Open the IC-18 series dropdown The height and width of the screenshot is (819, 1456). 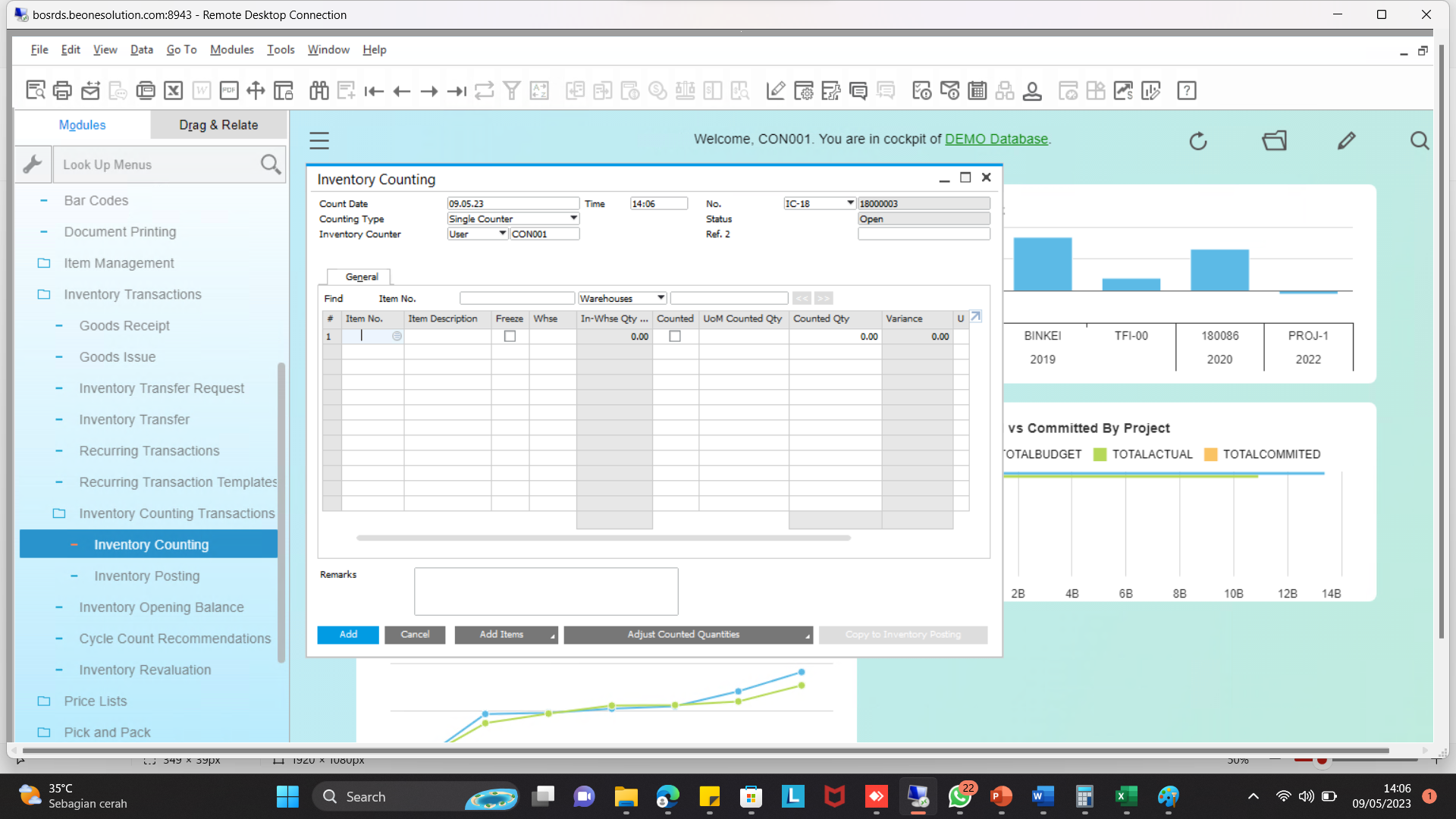tap(850, 203)
